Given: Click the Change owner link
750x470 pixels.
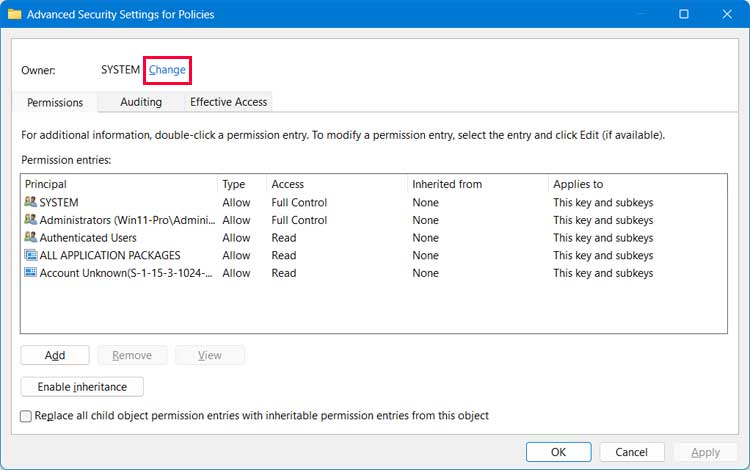Looking at the screenshot, I should 167,70.
